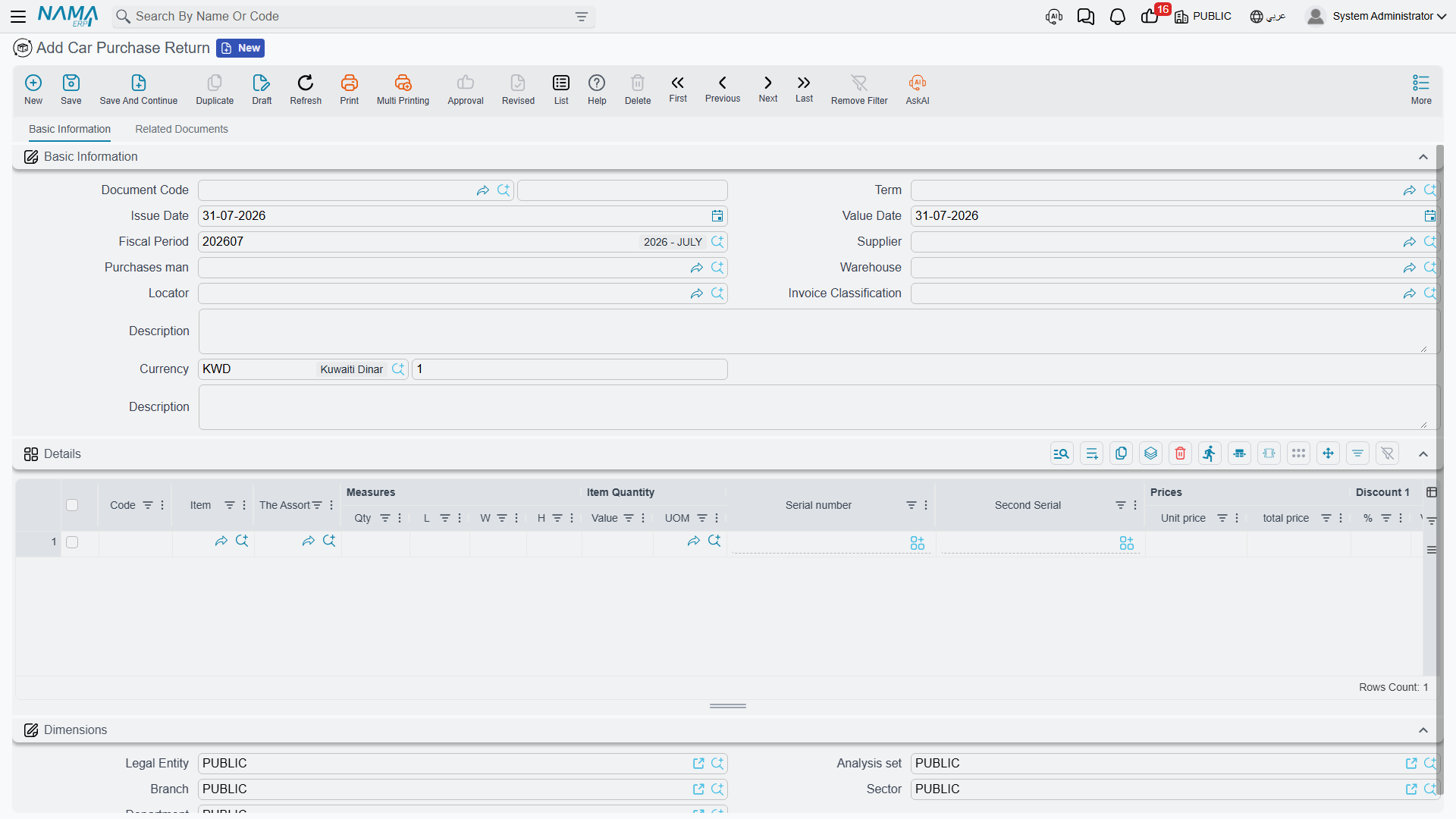Open Code column filter menu

(x=148, y=505)
